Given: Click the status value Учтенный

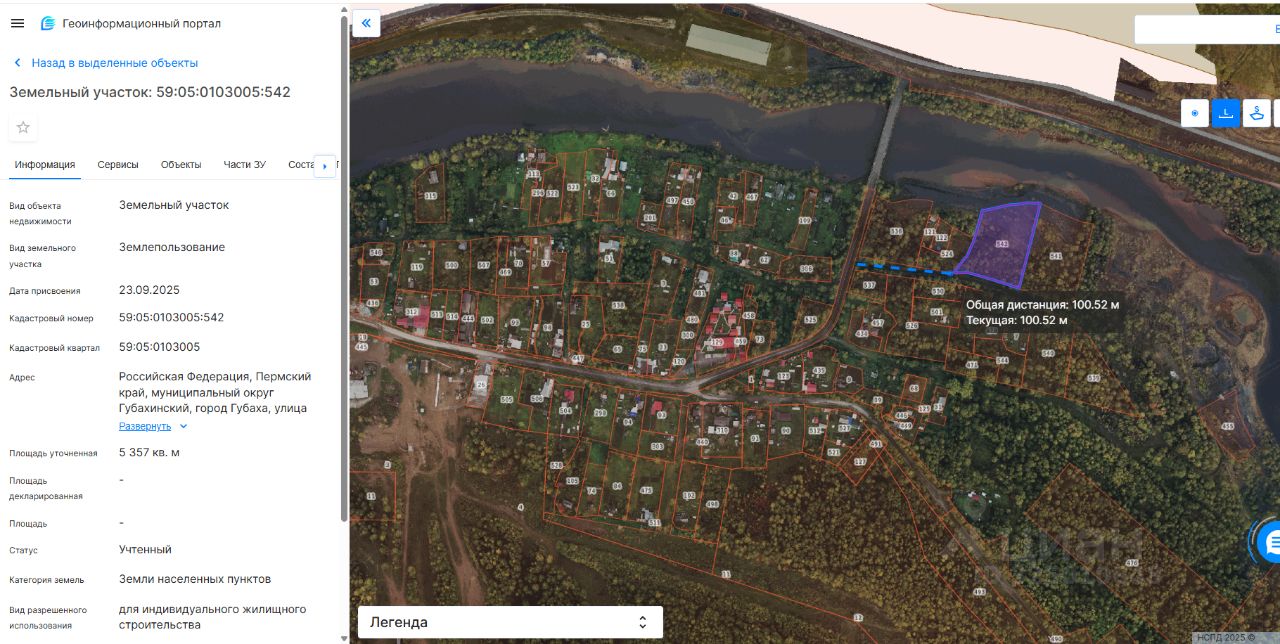Looking at the screenshot, I should pyautogui.click(x=145, y=549).
